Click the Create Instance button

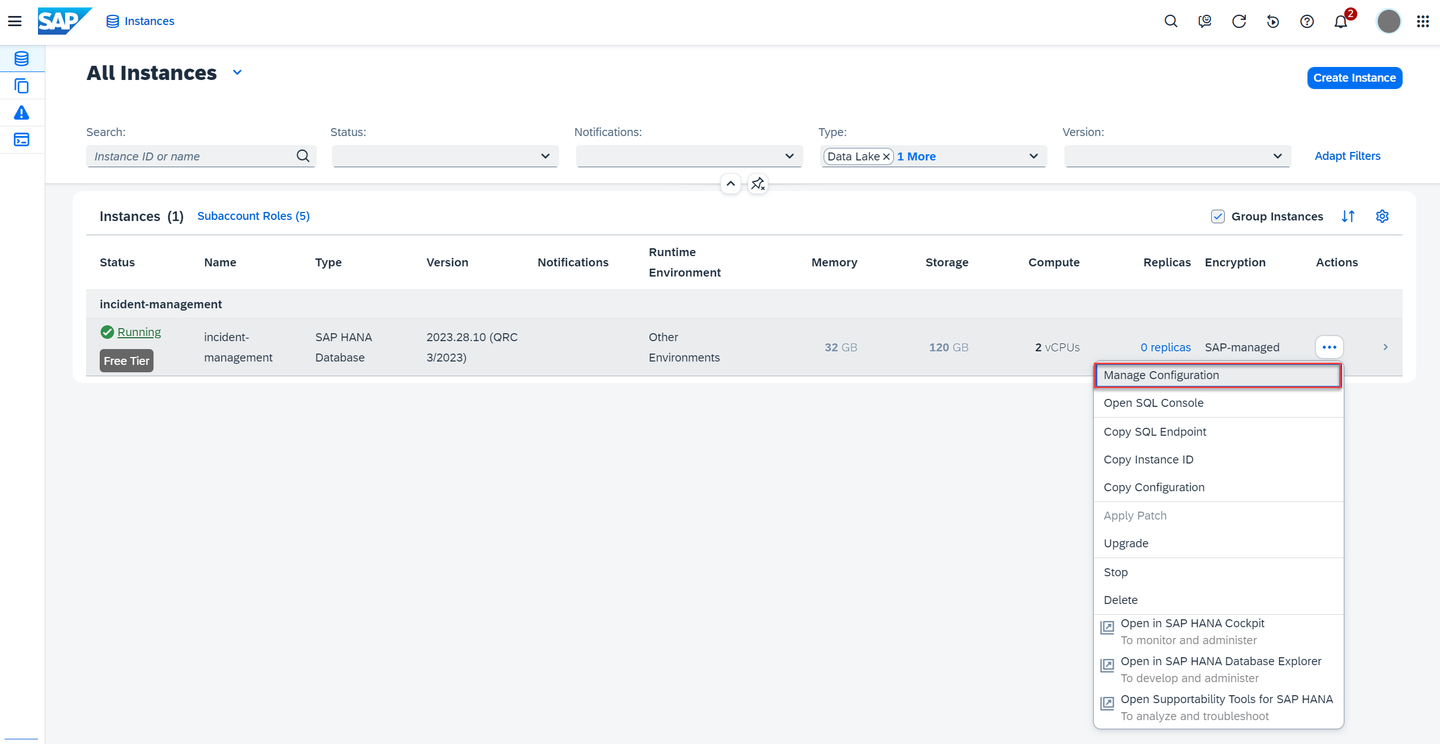pyautogui.click(x=1354, y=78)
